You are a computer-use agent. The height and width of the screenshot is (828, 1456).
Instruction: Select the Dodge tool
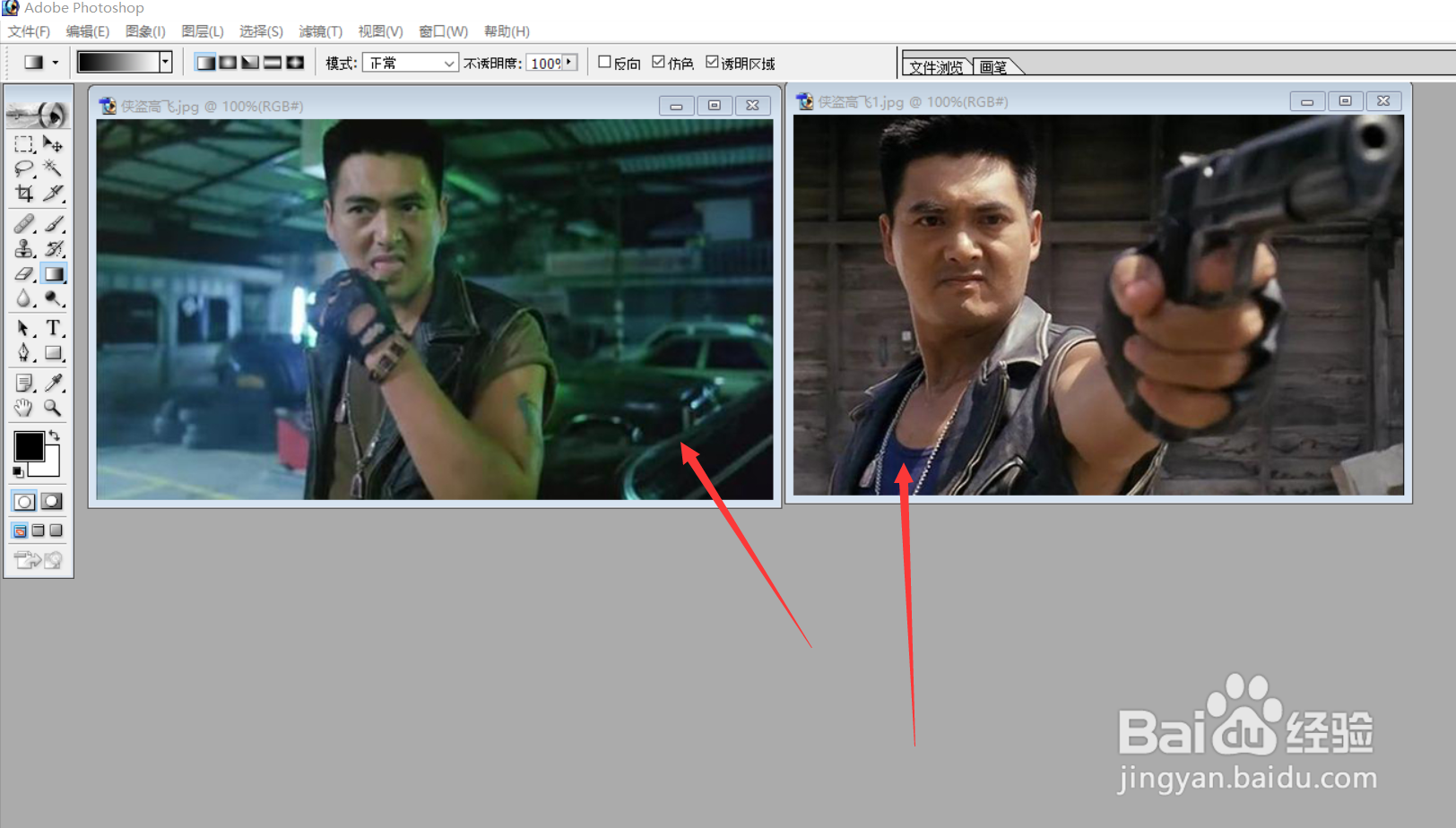tap(53, 298)
